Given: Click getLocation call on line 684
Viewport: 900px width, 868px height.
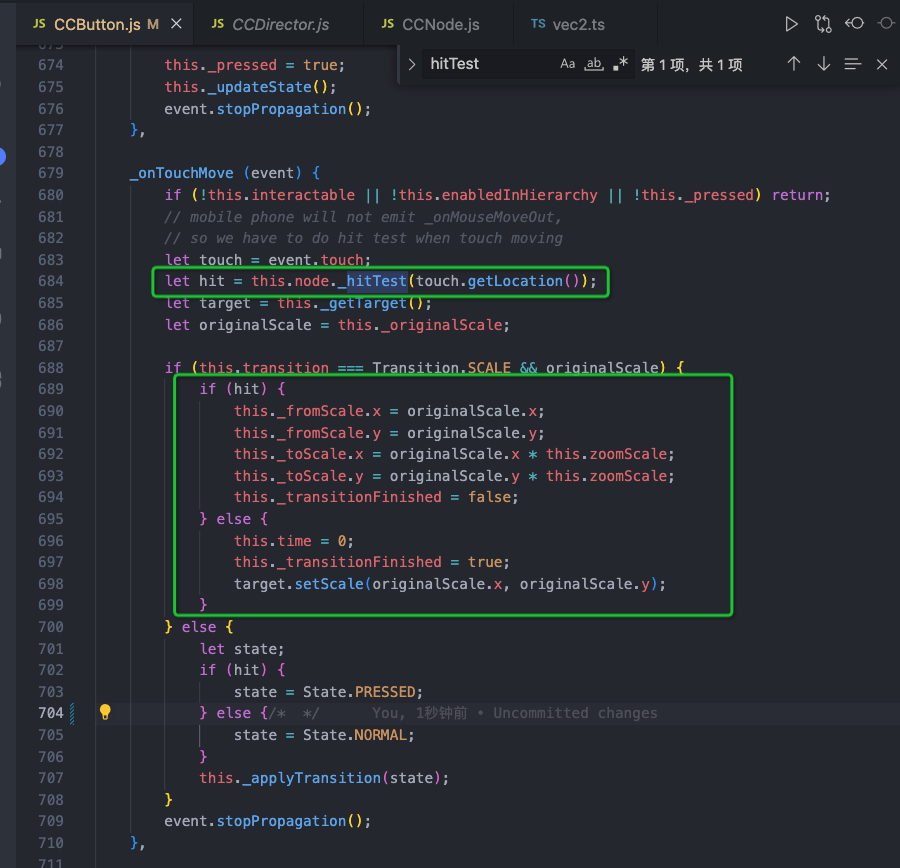Looking at the screenshot, I should pos(515,281).
